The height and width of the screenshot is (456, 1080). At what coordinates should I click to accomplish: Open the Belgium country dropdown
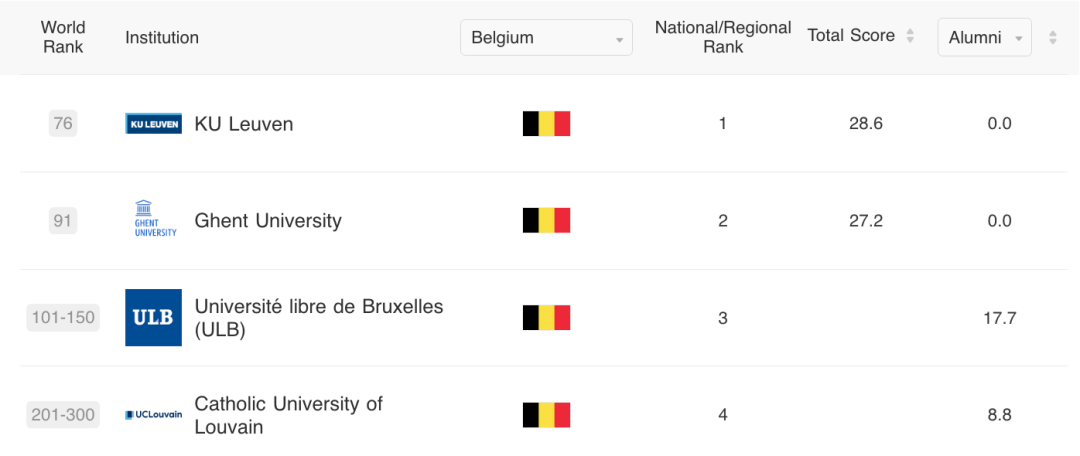pos(546,38)
